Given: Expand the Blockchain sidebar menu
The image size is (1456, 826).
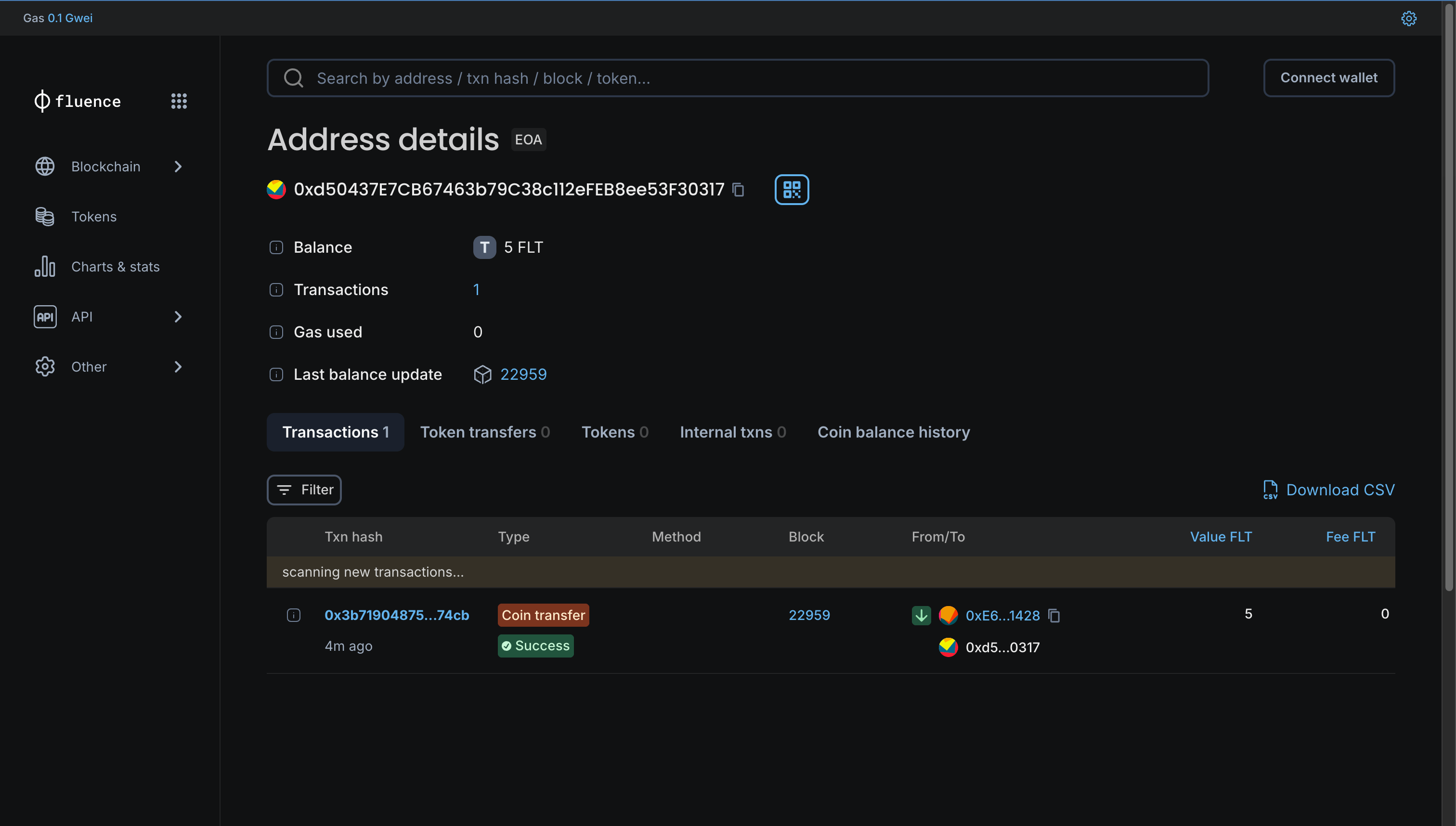Looking at the screenshot, I should 178,166.
